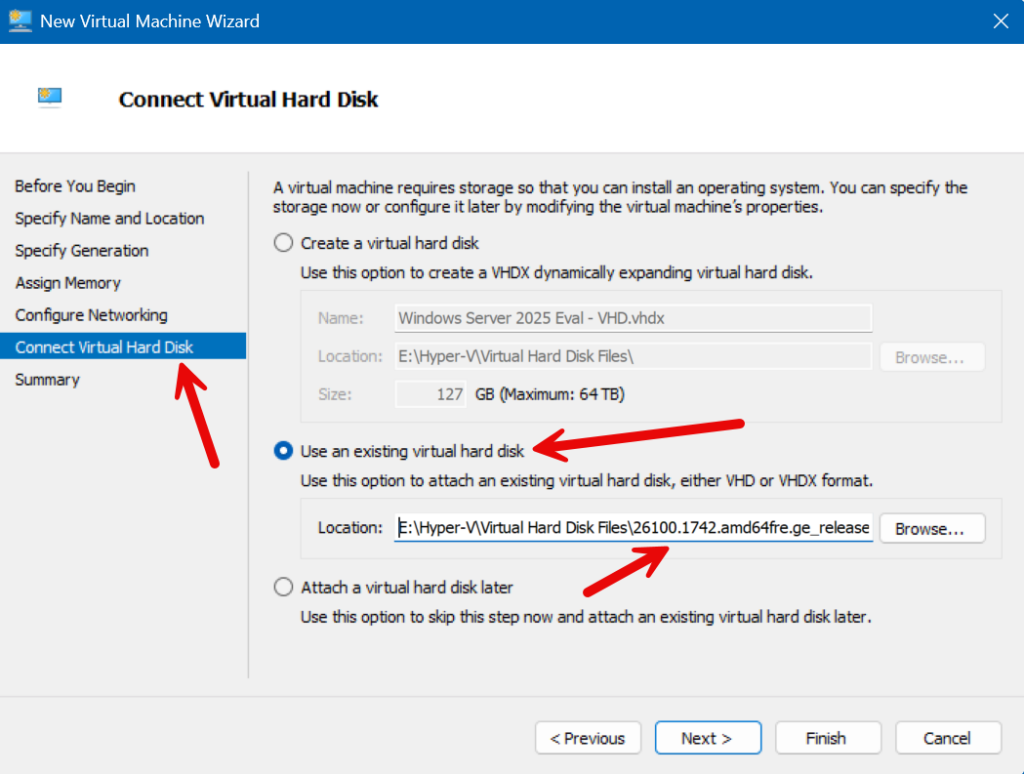Click the Connect Virtual Hard Disk header icon

[50, 98]
